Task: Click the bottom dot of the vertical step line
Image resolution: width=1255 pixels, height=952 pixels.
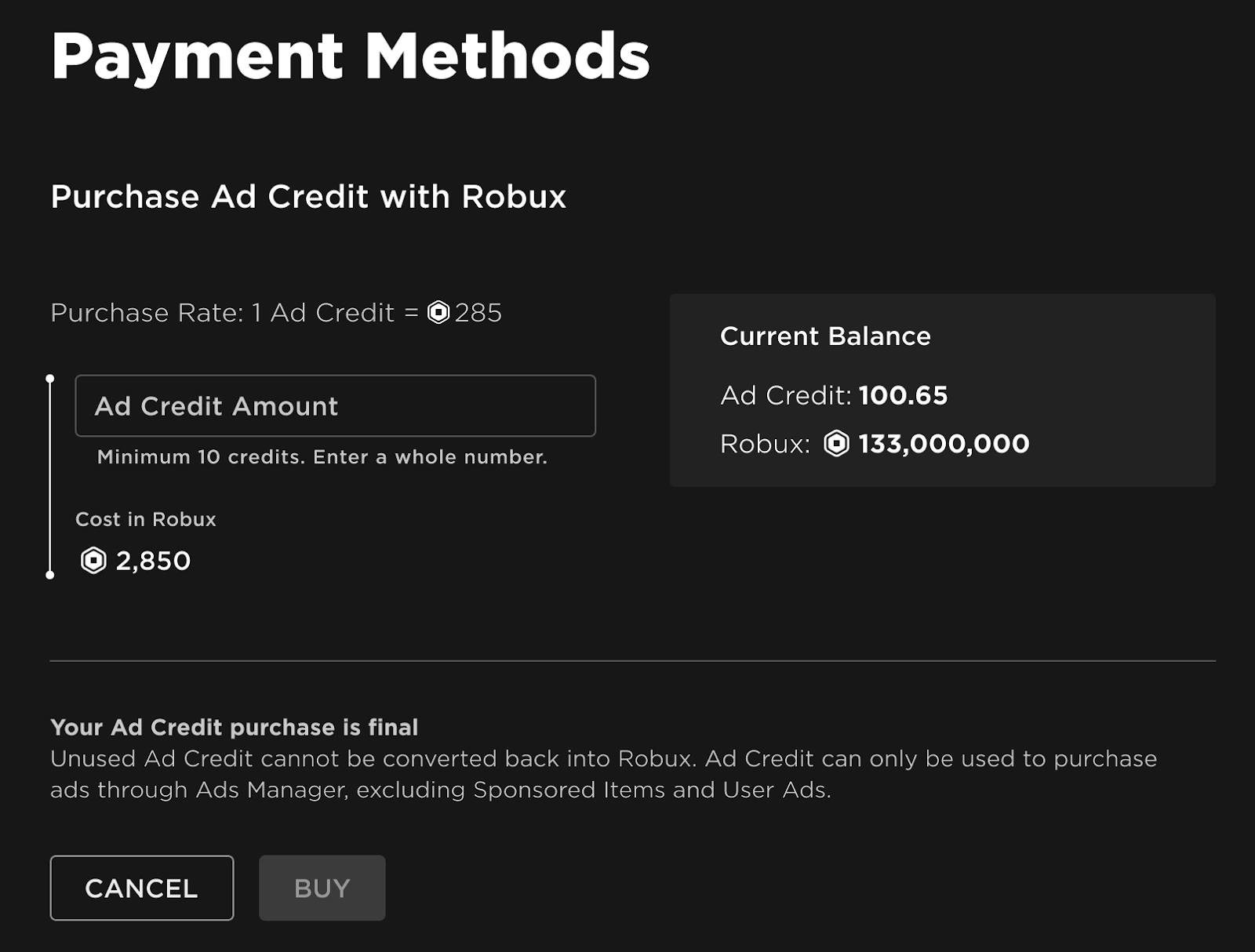Action: point(50,575)
